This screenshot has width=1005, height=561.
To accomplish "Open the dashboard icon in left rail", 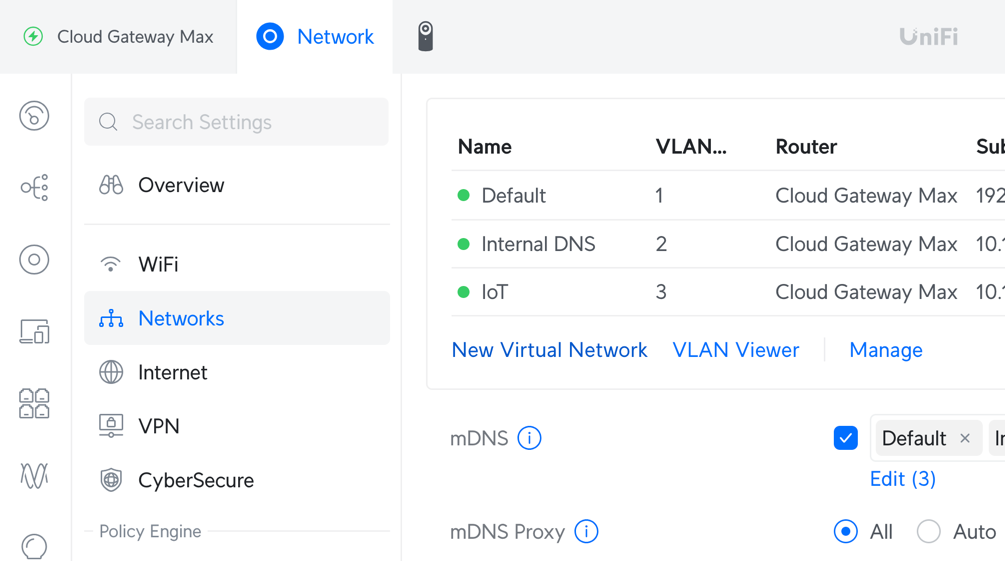I will pos(34,116).
